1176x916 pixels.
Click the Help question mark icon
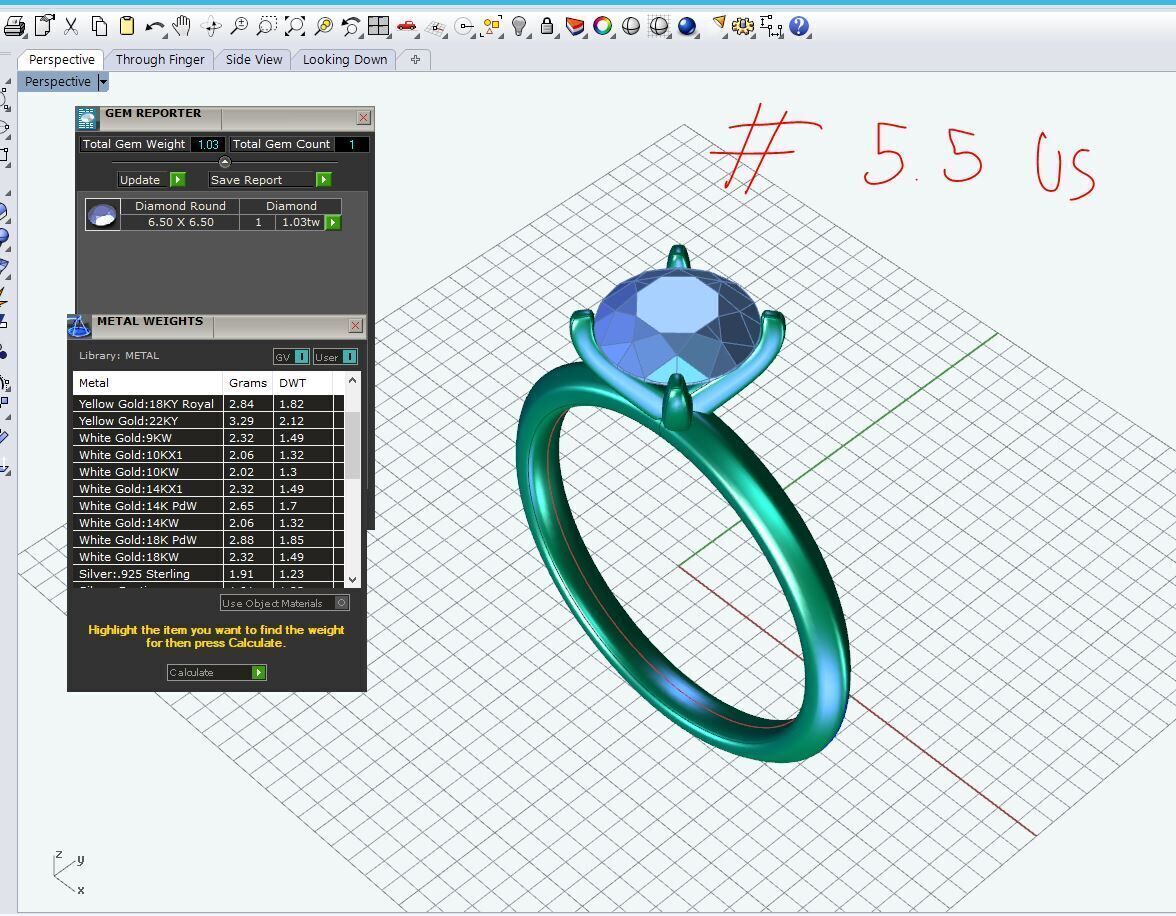tap(800, 27)
